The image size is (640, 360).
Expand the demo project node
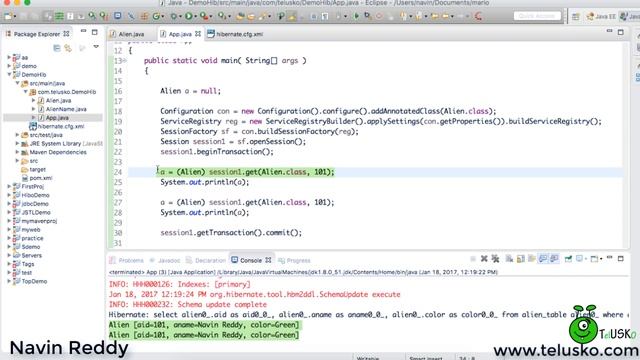point(9,66)
